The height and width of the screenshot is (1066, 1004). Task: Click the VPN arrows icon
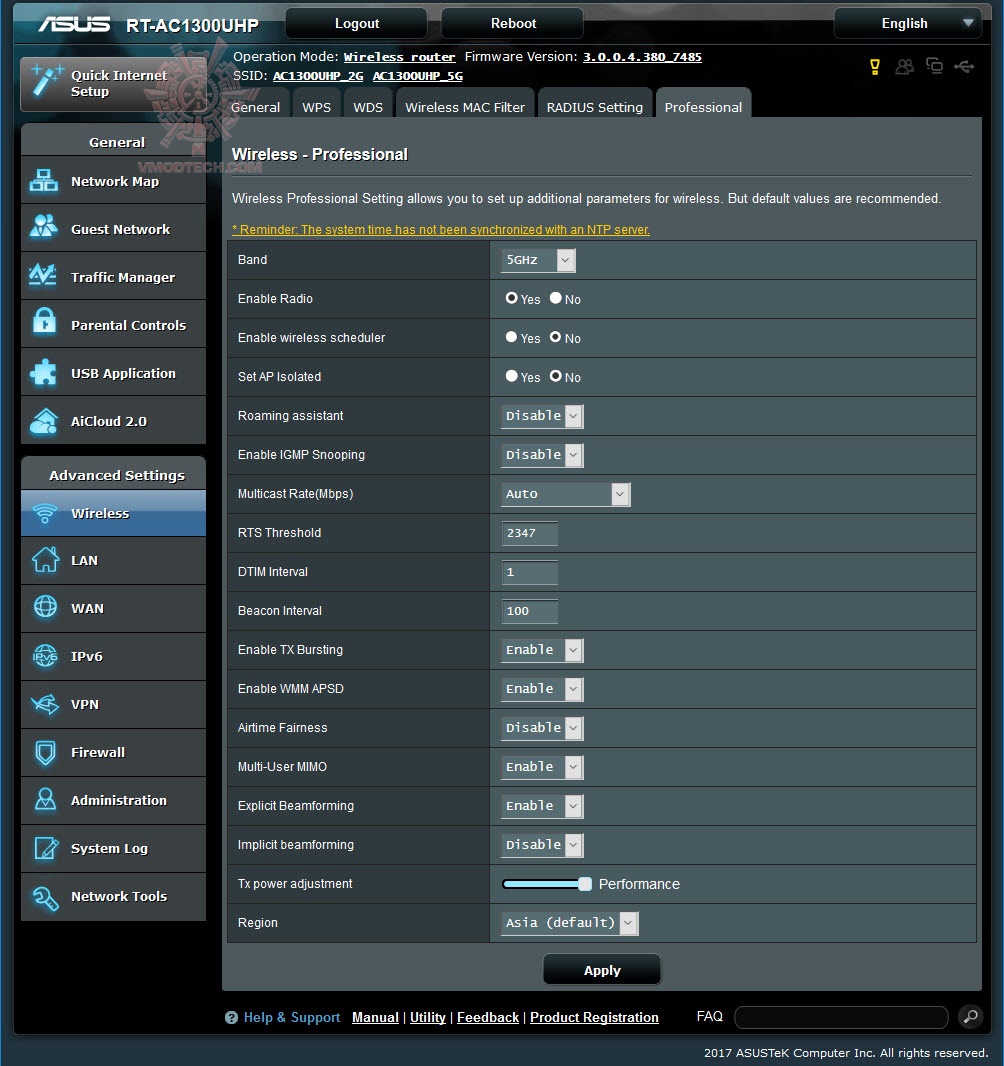(46, 704)
